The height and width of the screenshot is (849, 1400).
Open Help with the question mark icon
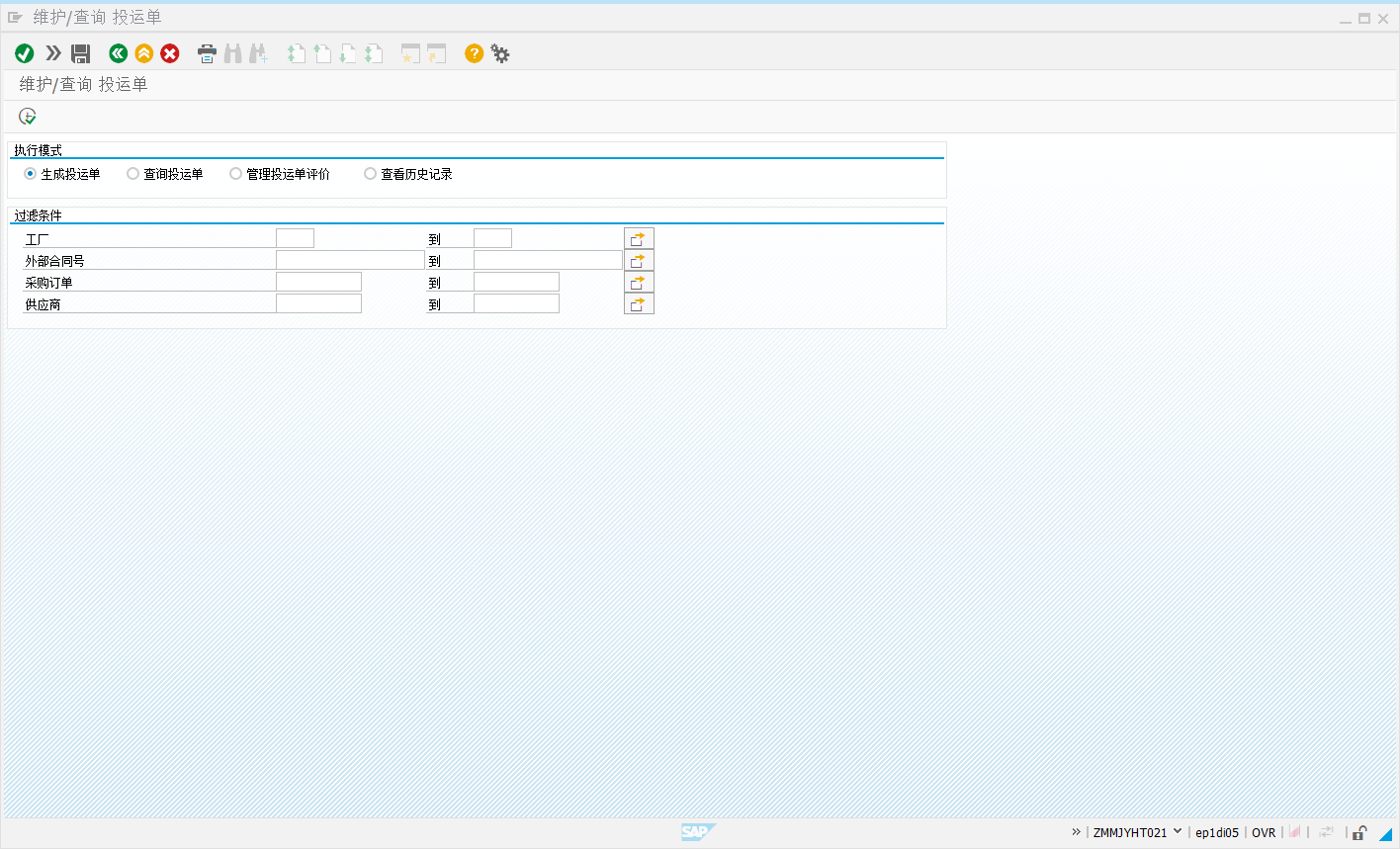pos(475,53)
